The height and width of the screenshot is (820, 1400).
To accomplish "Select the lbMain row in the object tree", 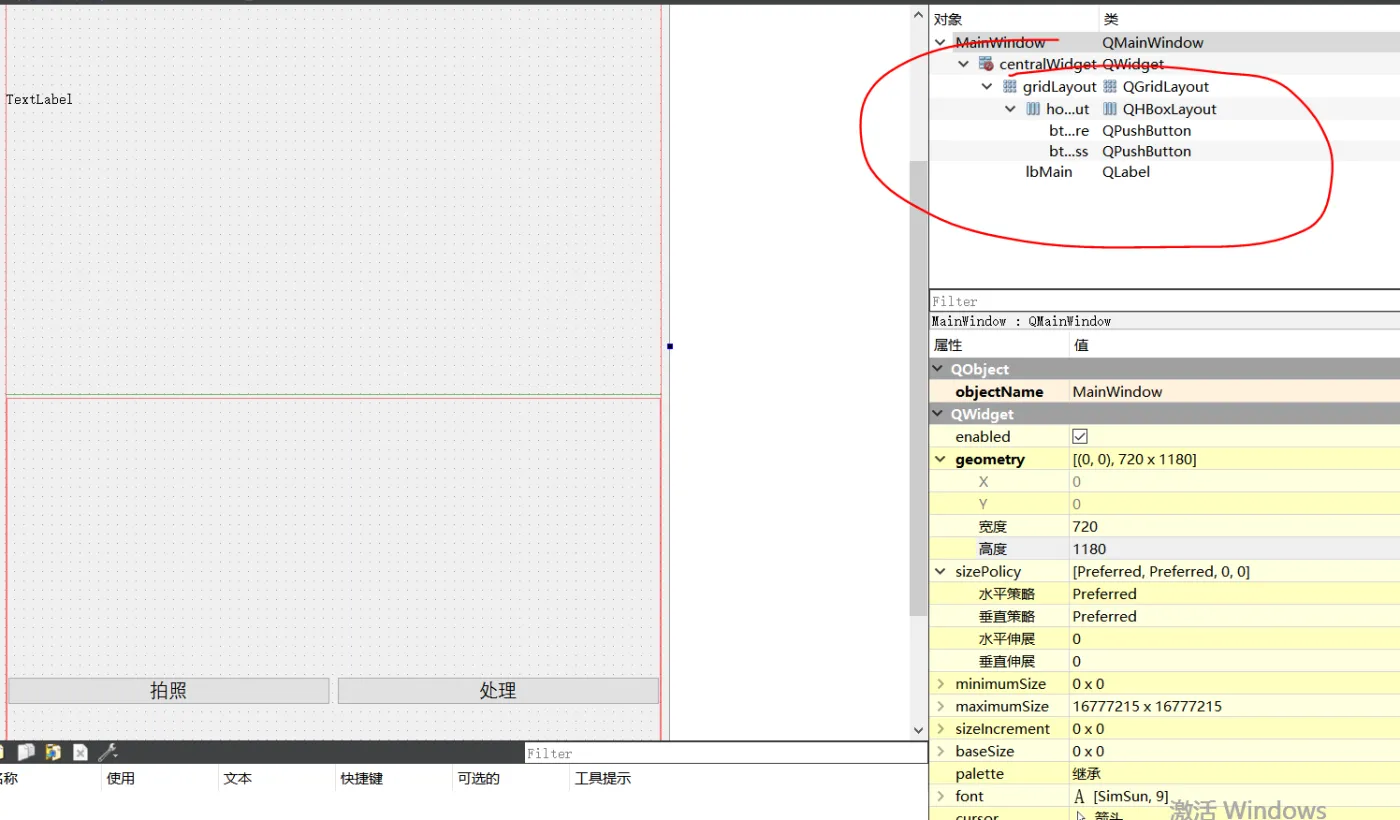I will coord(1164,172).
